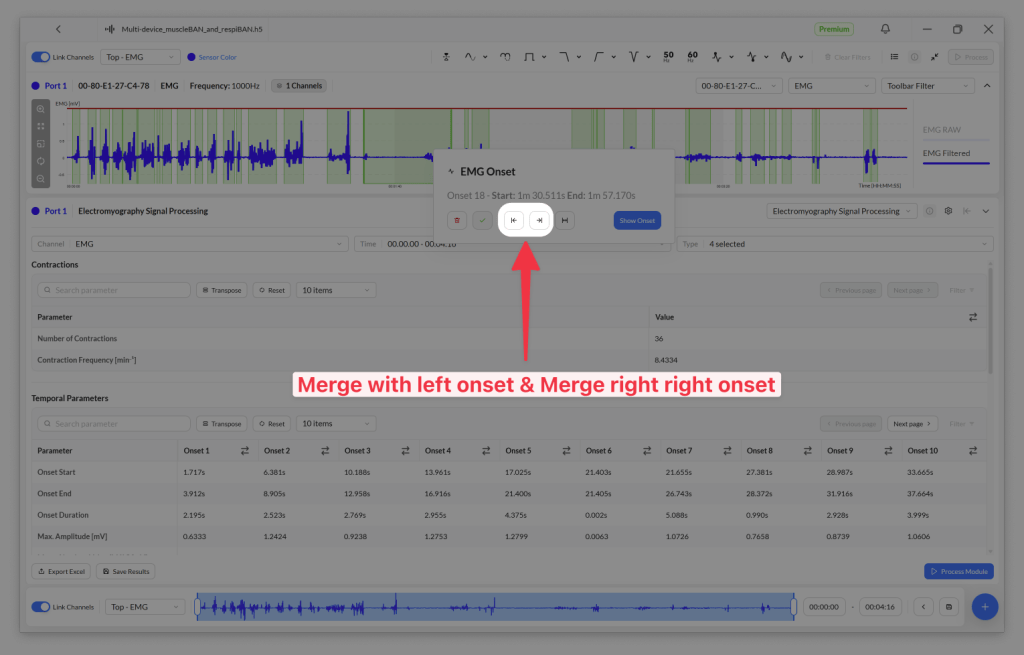Open the Channel EMG dropdown
Viewport: 1024px width, 655px height.
[190, 244]
